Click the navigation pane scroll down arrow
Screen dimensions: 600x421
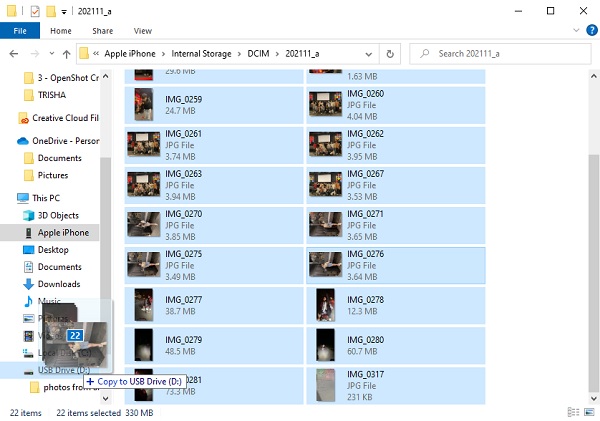click(106, 398)
